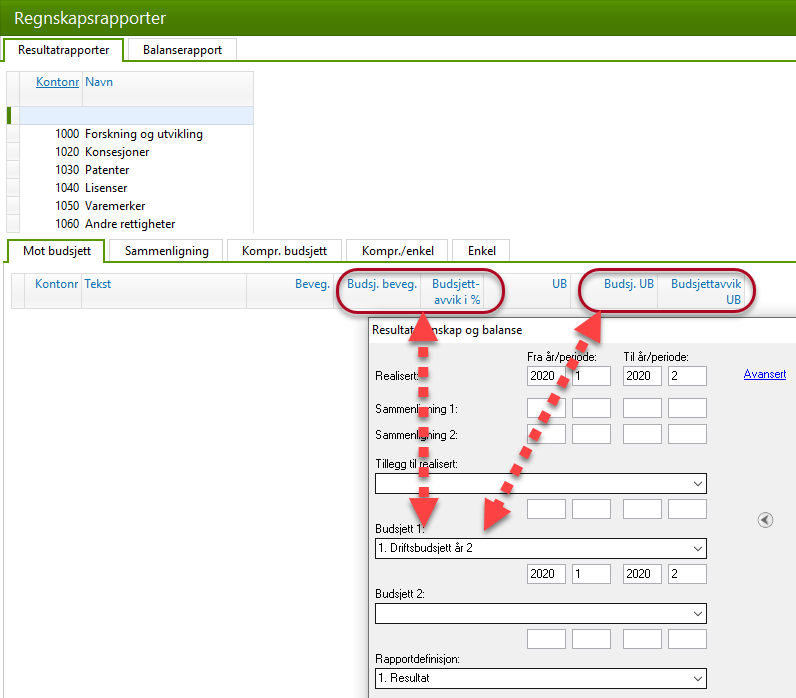Click Budsjett 1 from-period field showing 1
This screenshot has height=698, width=796.
pyautogui.click(x=591, y=574)
